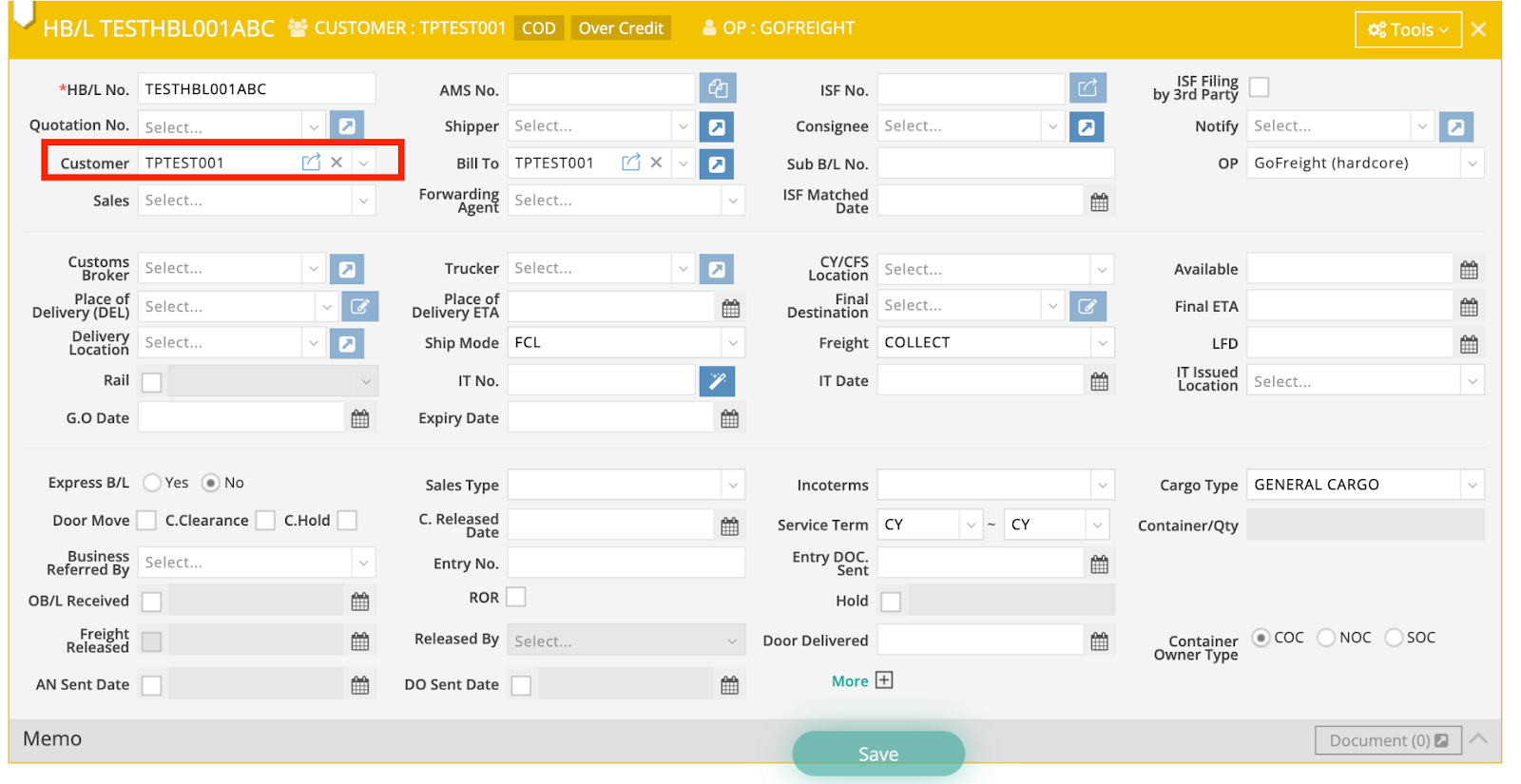Click the Trucker open-link icon
Image resolution: width=1521 pixels, height=784 pixels.
[717, 269]
